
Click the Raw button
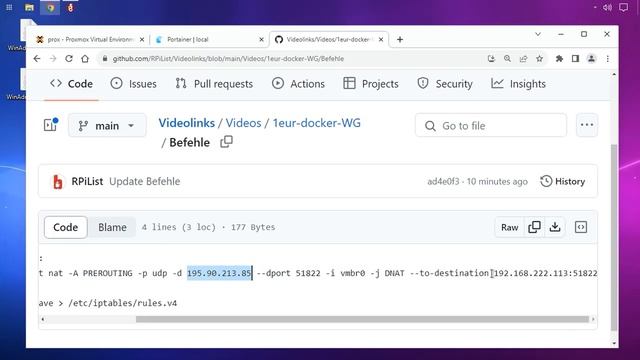[x=509, y=227]
